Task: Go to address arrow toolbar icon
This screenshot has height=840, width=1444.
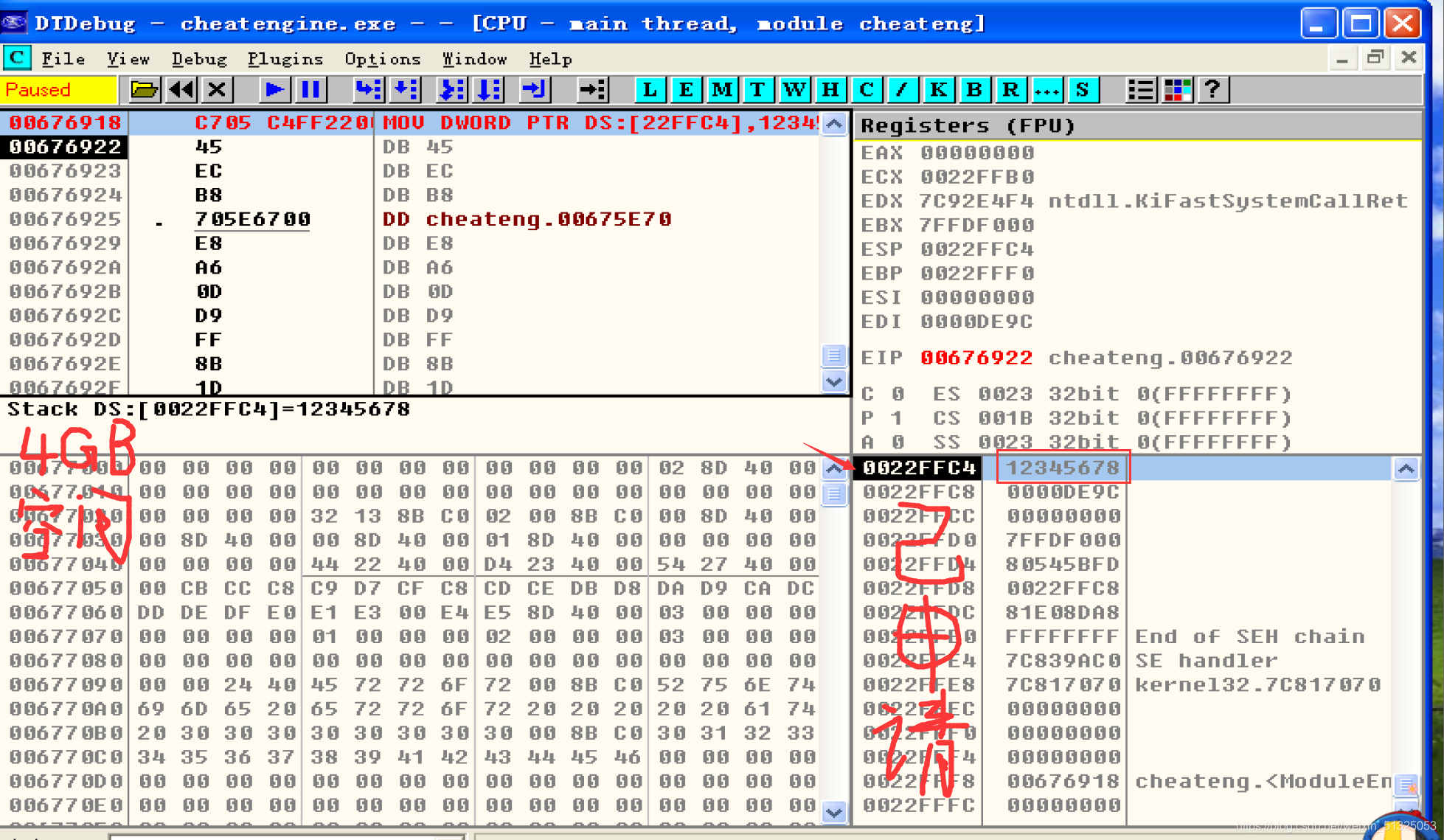Action: [591, 90]
